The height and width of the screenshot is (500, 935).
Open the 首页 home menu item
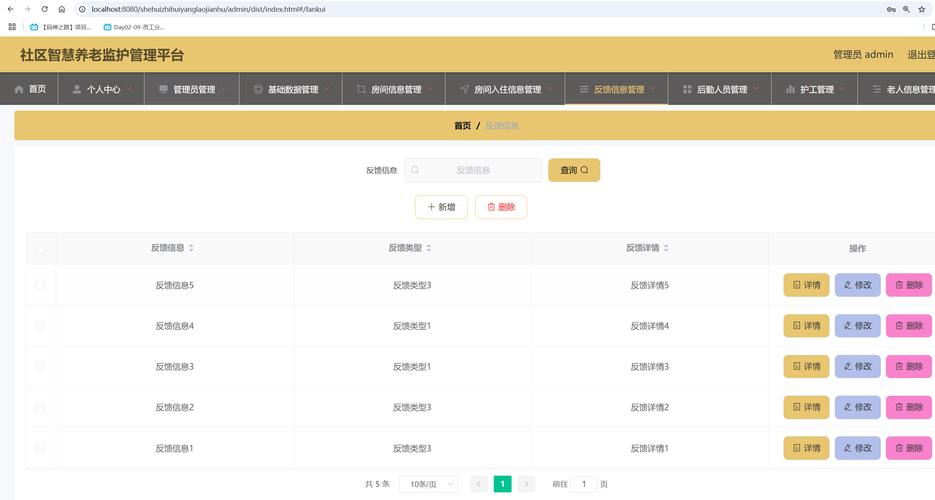(30, 89)
